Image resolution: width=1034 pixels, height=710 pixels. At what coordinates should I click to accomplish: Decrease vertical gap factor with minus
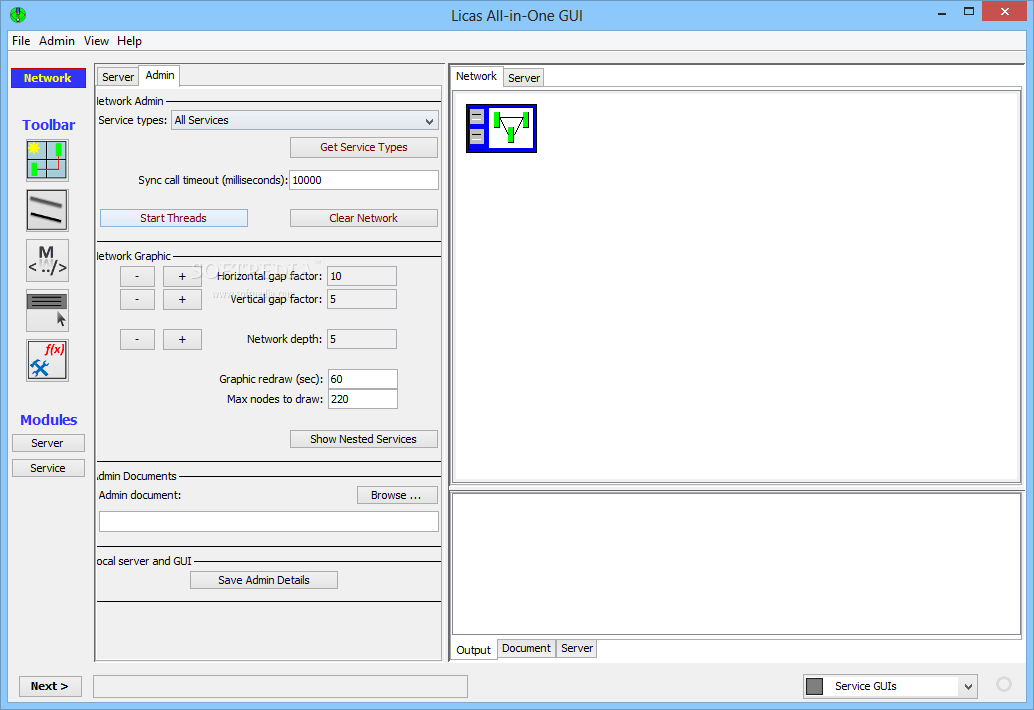point(137,299)
